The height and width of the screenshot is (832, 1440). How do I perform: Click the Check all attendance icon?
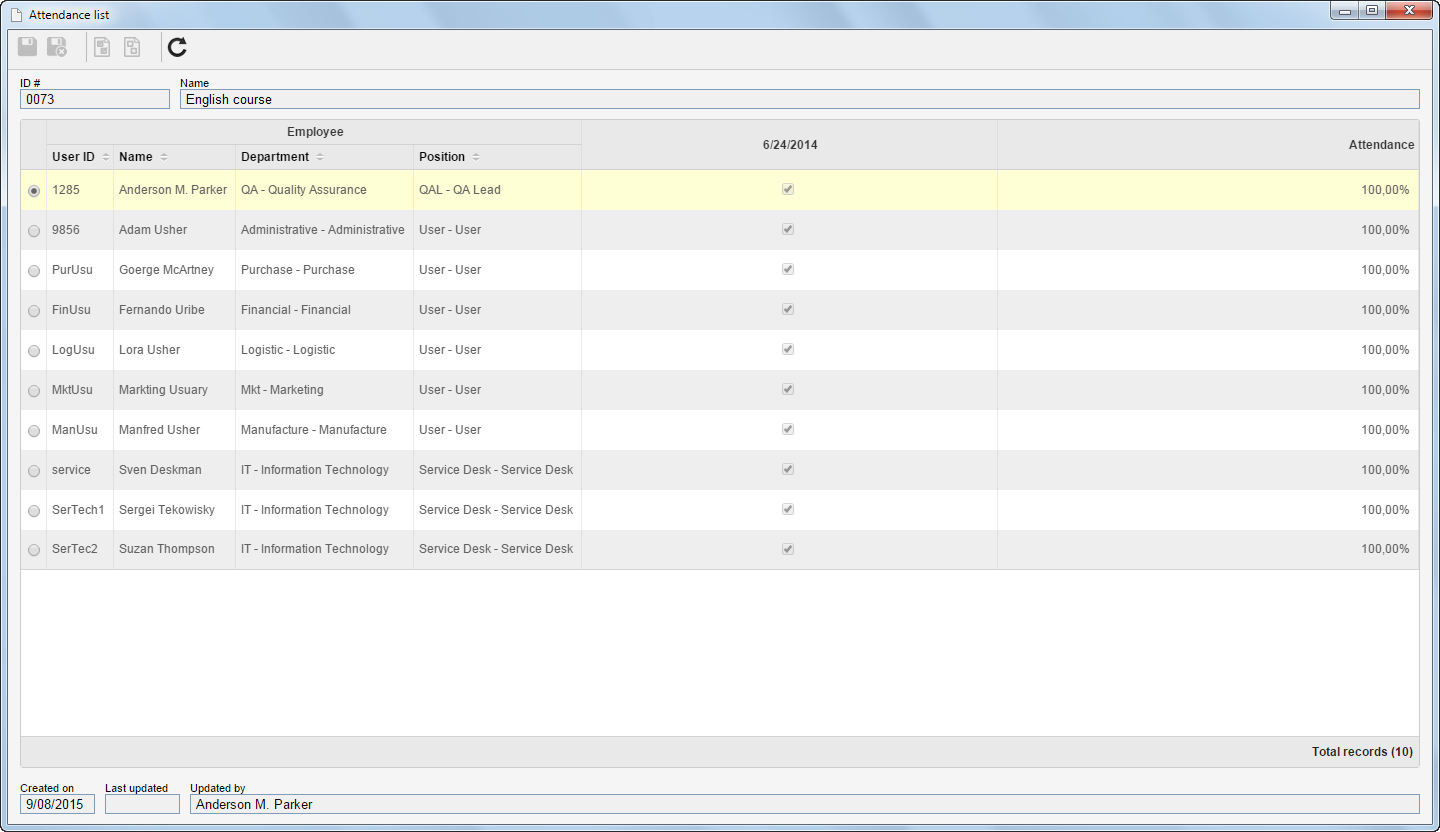(102, 47)
